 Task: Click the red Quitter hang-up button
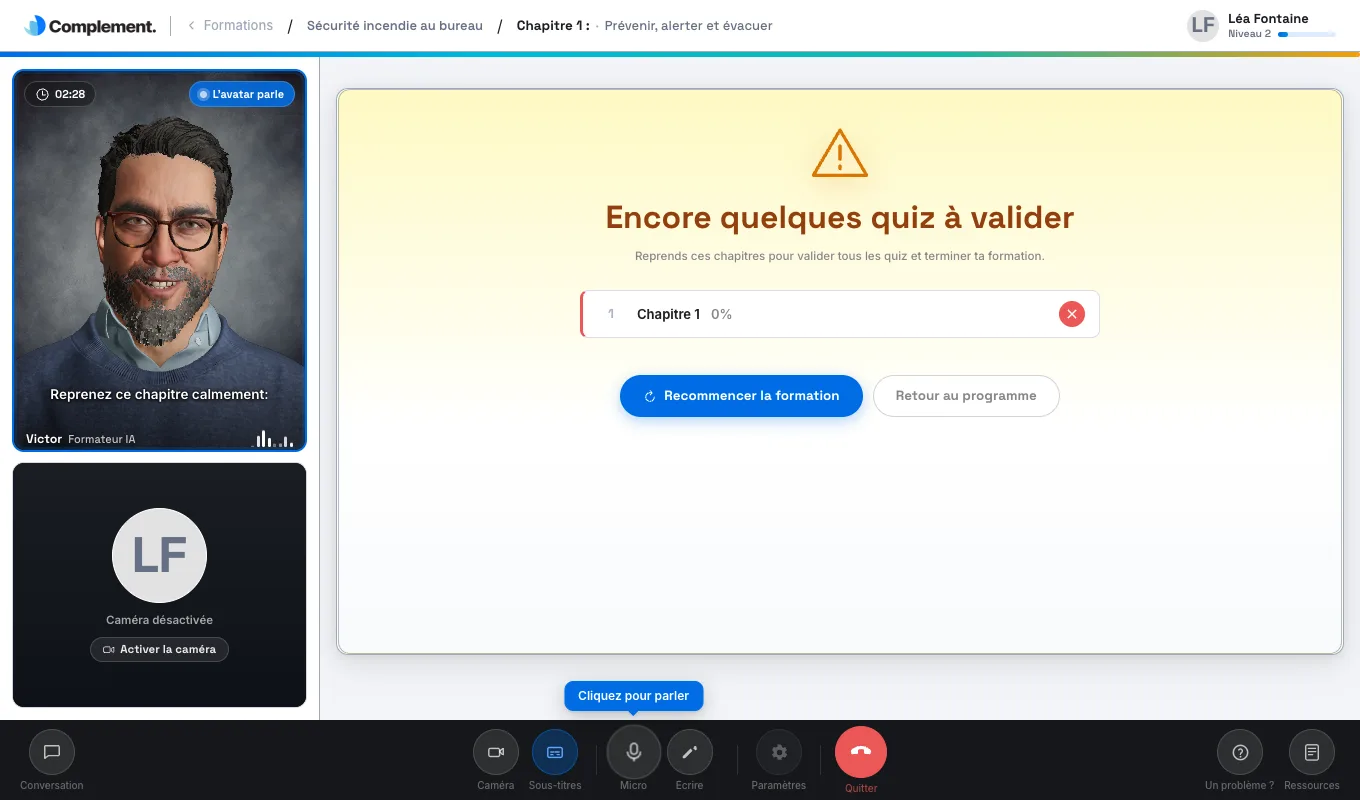861,752
